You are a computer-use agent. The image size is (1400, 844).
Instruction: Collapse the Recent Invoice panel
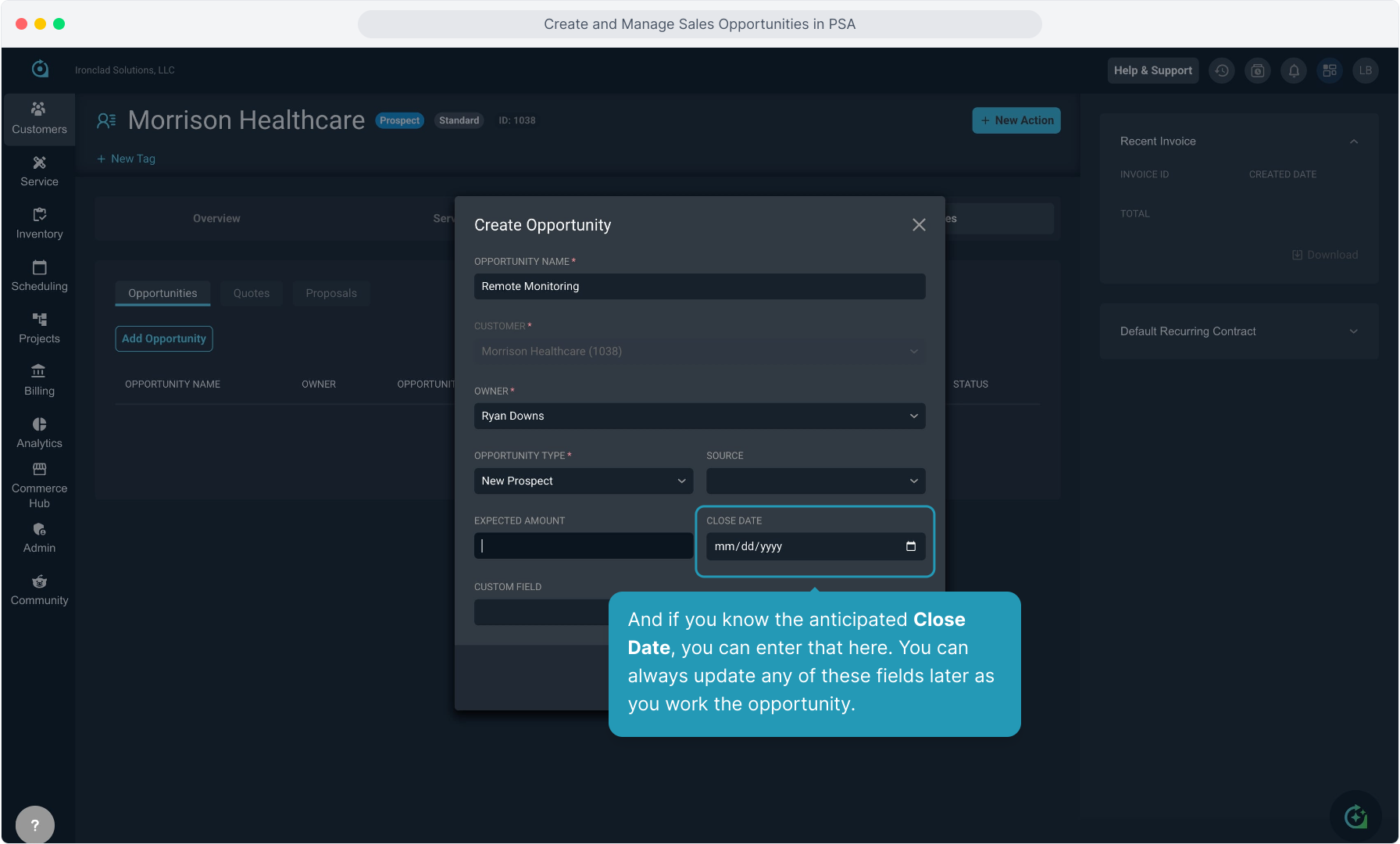[x=1354, y=141]
